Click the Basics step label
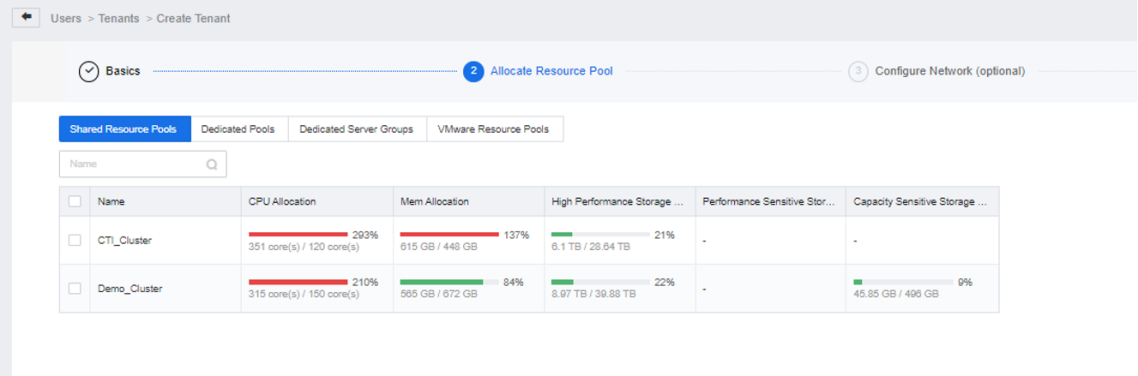Viewport: 1138px width, 376px height. pyautogui.click(x=123, y=71)
